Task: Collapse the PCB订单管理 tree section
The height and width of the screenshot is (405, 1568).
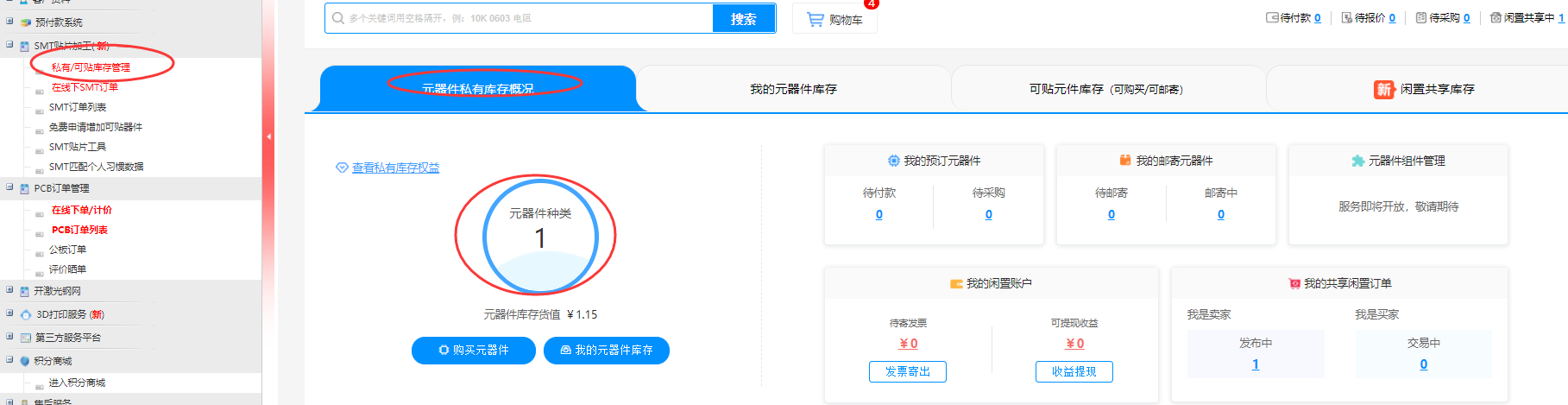Action: coord(9,187)
